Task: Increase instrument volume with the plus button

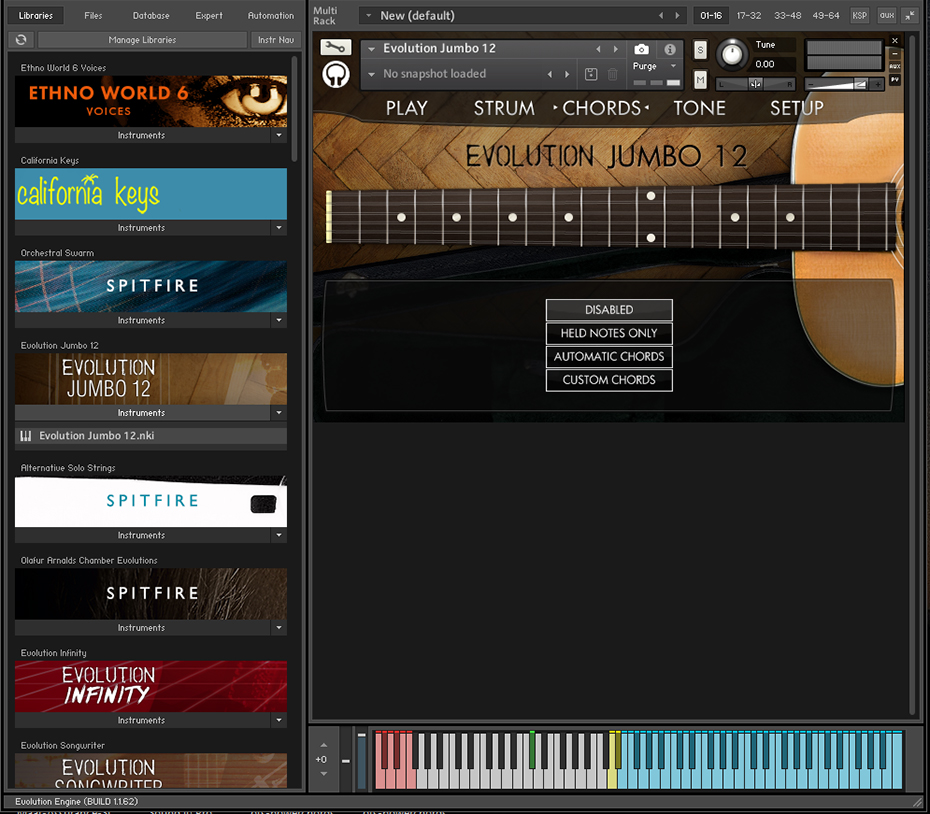Action: tap(878, 84)
